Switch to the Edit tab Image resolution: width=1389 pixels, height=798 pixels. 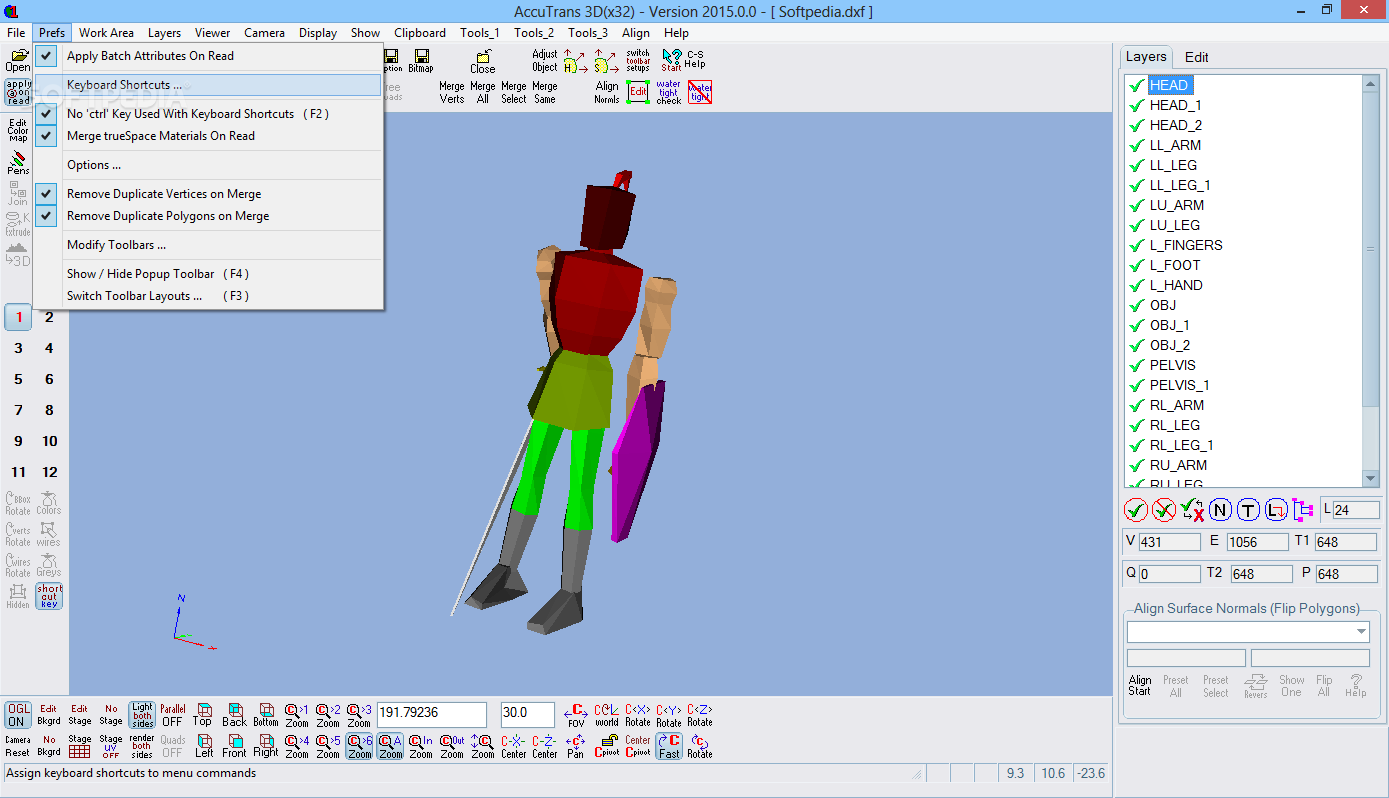pyautogui.click(x=1197, y=57)
